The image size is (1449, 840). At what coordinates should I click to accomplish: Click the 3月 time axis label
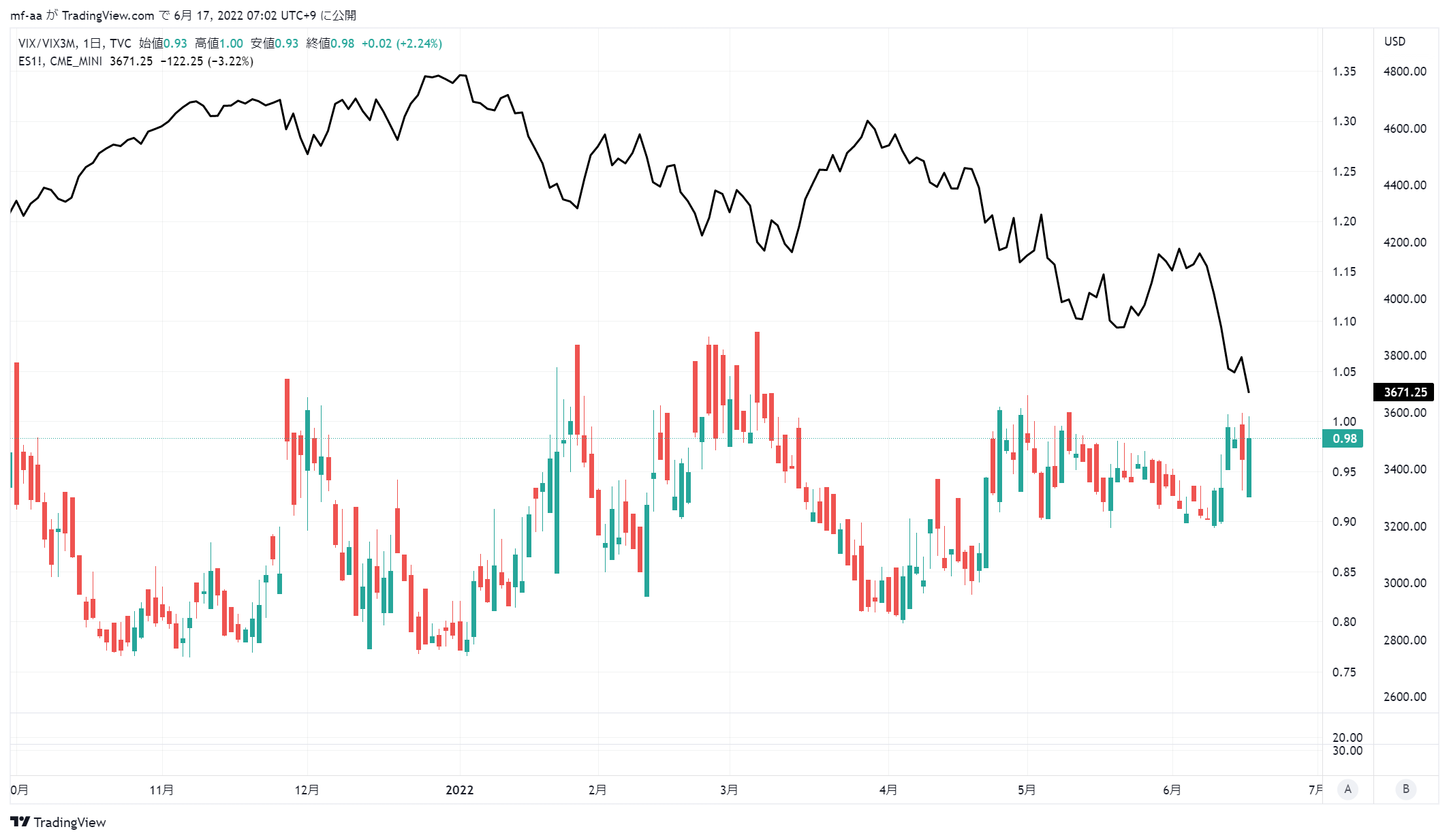(729, 790)
